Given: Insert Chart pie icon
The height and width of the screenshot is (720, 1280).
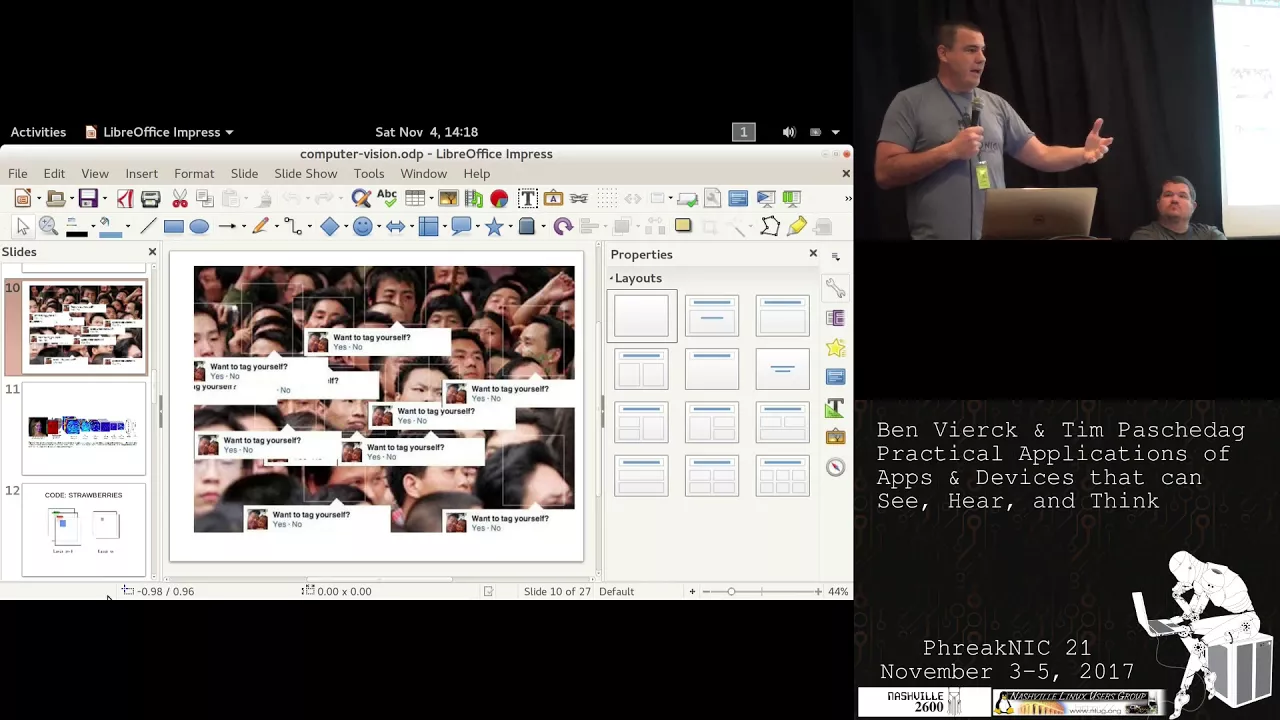Looking at the screenshot, I should 499,198.
